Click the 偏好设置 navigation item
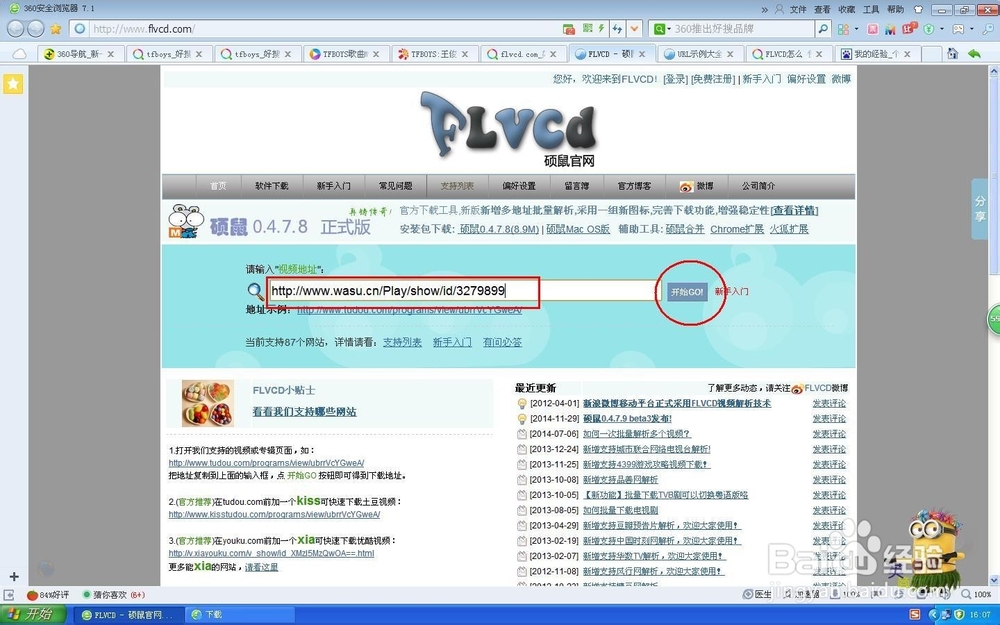This screenshot has width=1000, height=625. click(x=518, y=186)
